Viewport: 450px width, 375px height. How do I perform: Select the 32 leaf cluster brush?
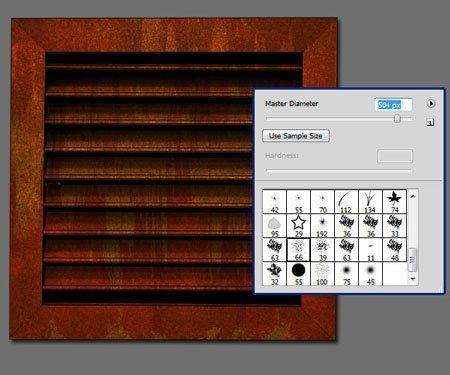(274, 274)
